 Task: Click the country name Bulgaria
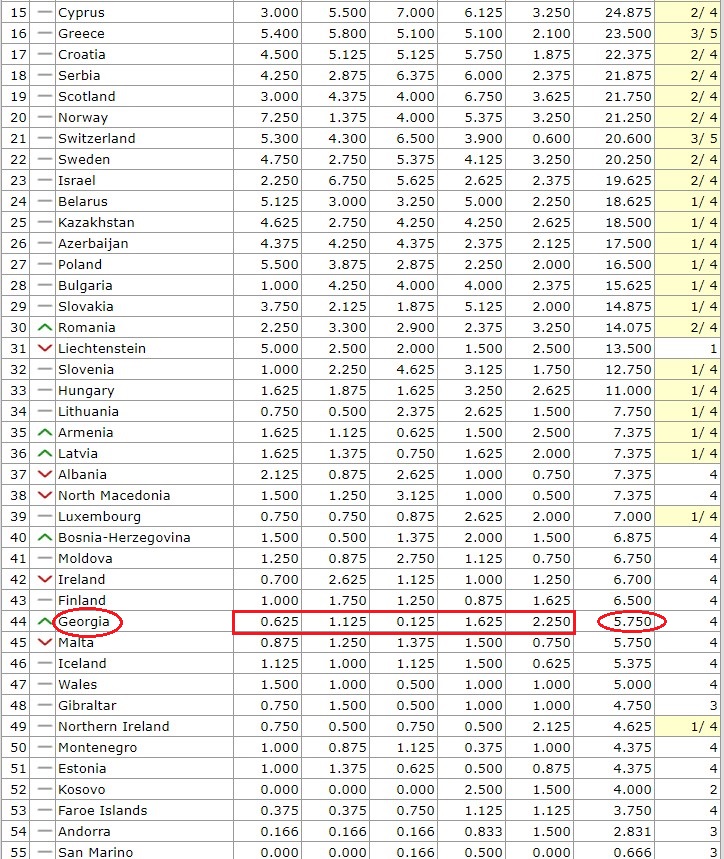[x=85, y=285]
